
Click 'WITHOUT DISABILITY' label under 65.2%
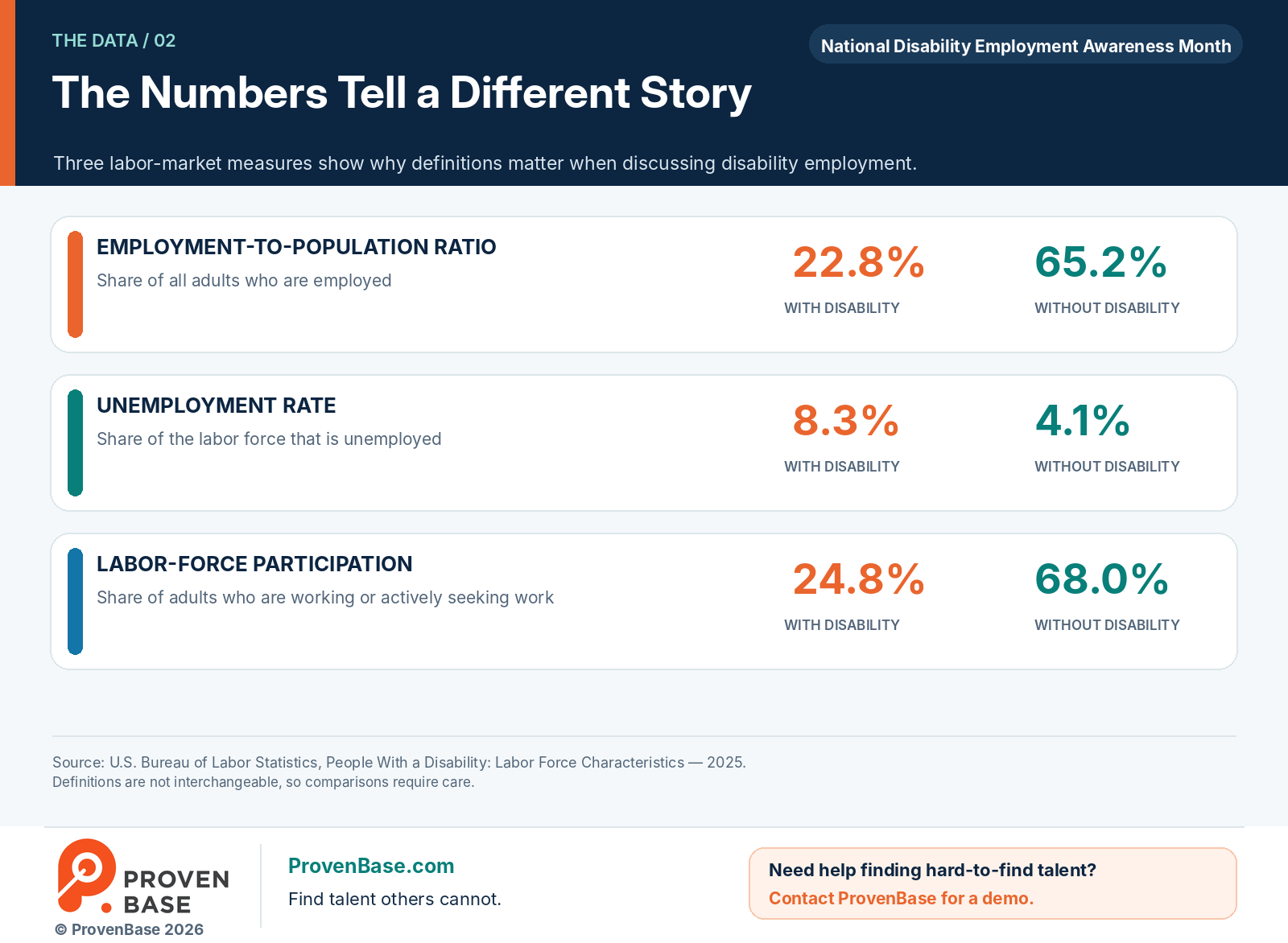[1107, 308]
